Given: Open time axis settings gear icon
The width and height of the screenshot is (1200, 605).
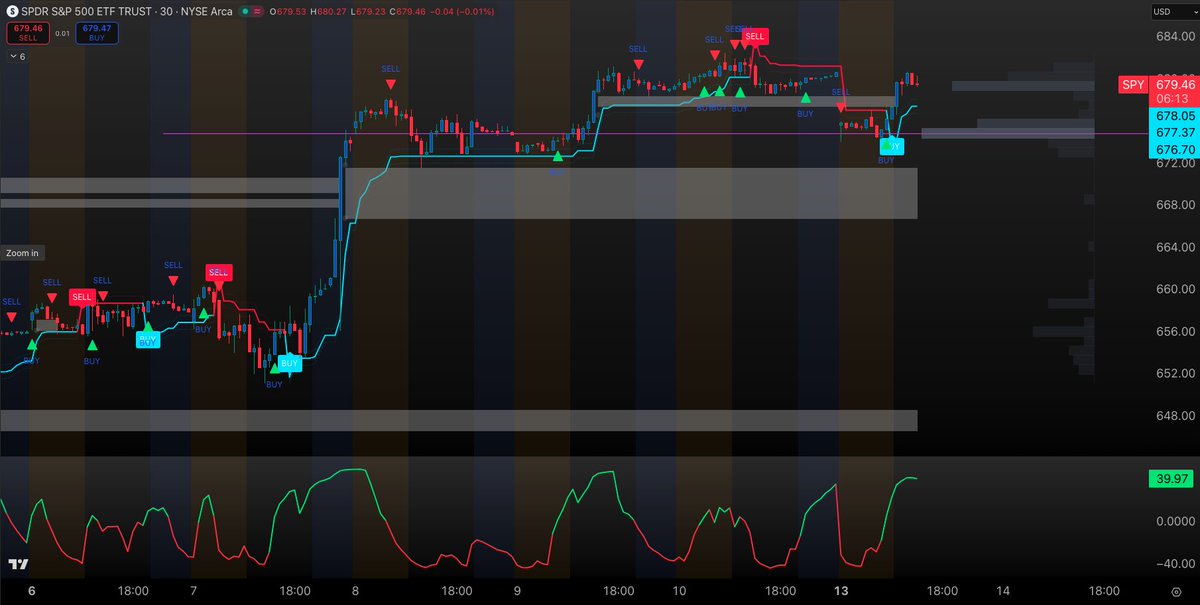Looking at the screenshot, I should pos(1176,593).
